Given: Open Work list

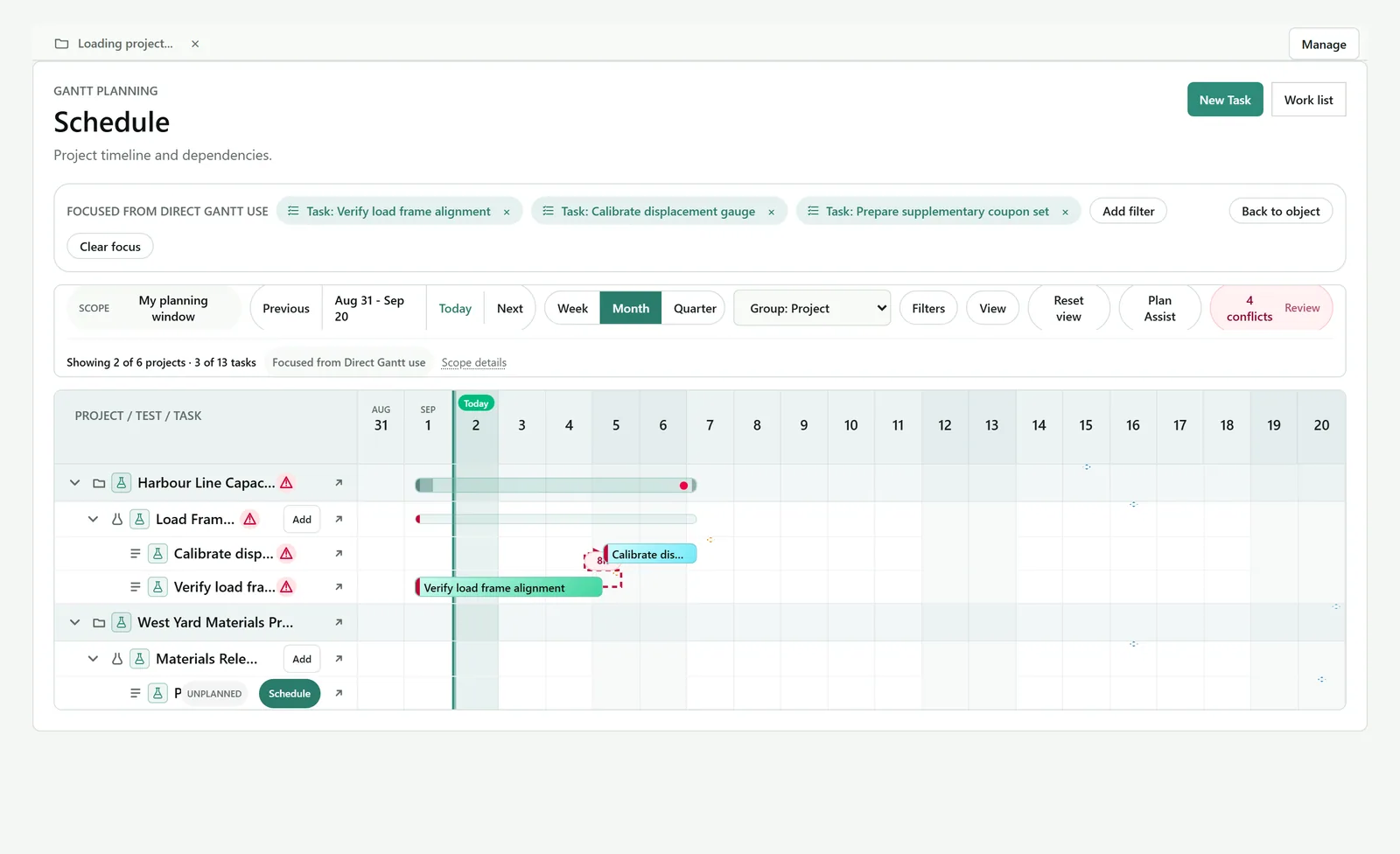Looking at the screenshot, I should [1308, 100].
